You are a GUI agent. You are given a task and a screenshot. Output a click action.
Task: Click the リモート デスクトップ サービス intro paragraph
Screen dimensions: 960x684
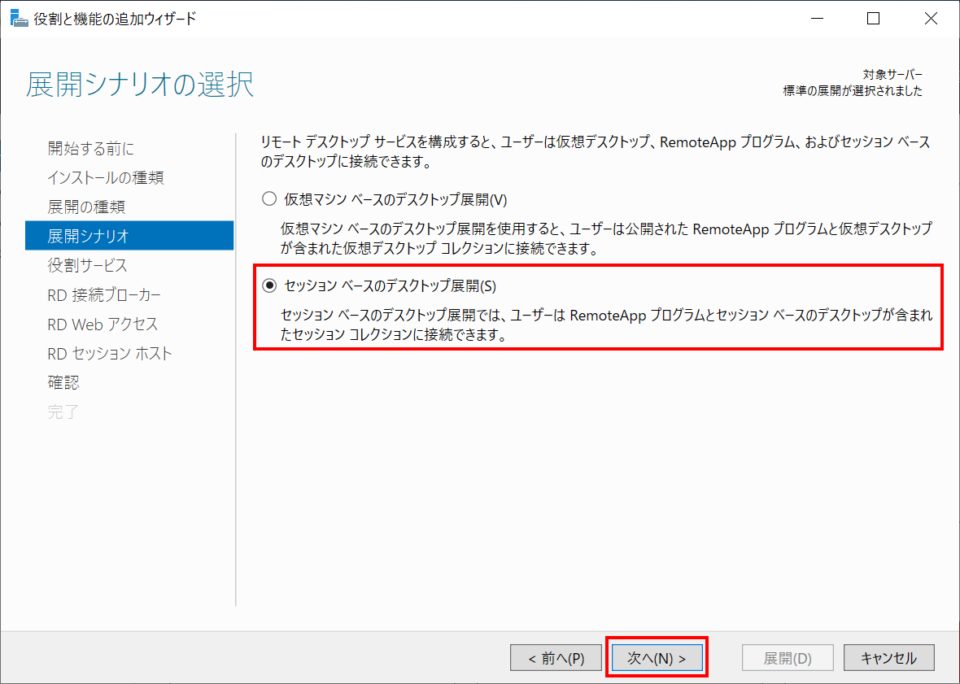tap(595, 152)
